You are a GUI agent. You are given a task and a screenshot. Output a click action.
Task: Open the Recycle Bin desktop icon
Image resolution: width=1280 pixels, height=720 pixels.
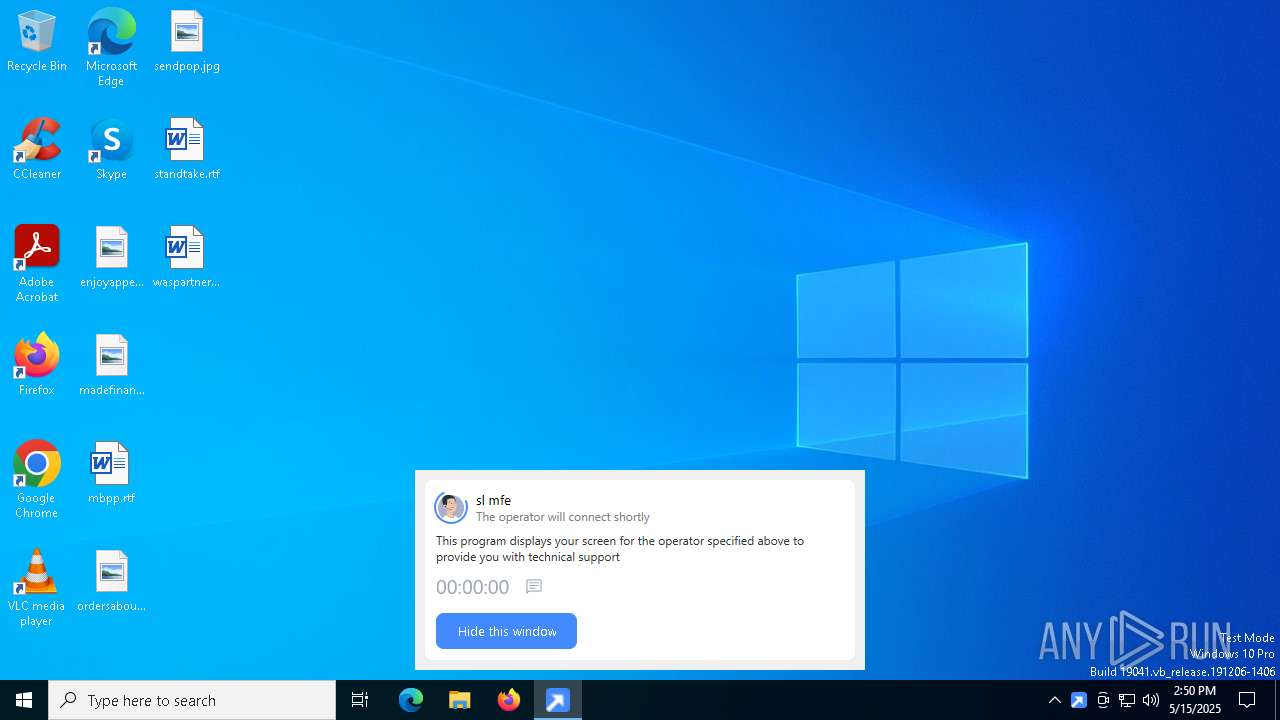pyautogui.click(x=37, y=42)
